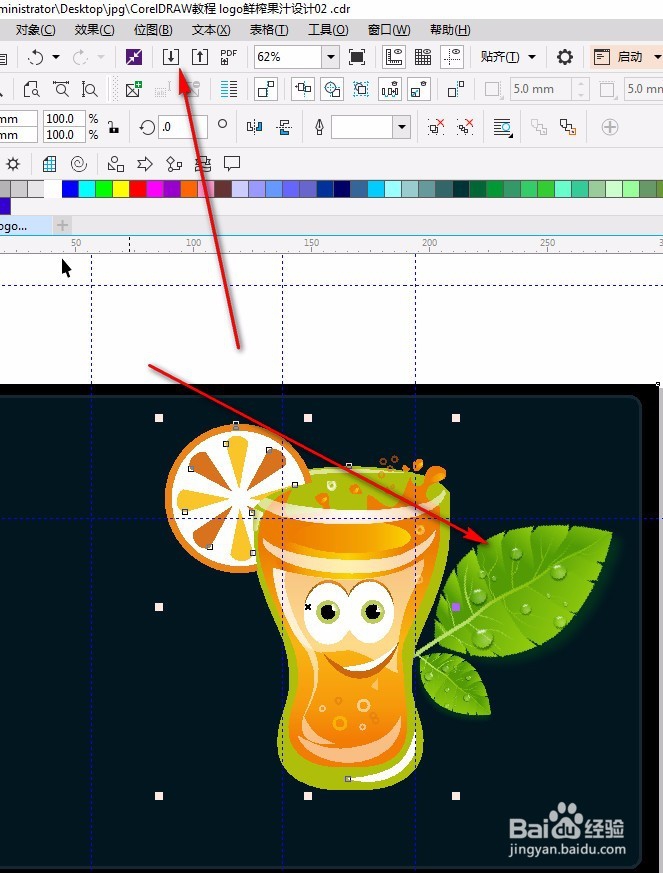This screenshot has width=663, height=873.
Task: Click the Mirror Horizontally icon
Action: click(x=254, y=127)
